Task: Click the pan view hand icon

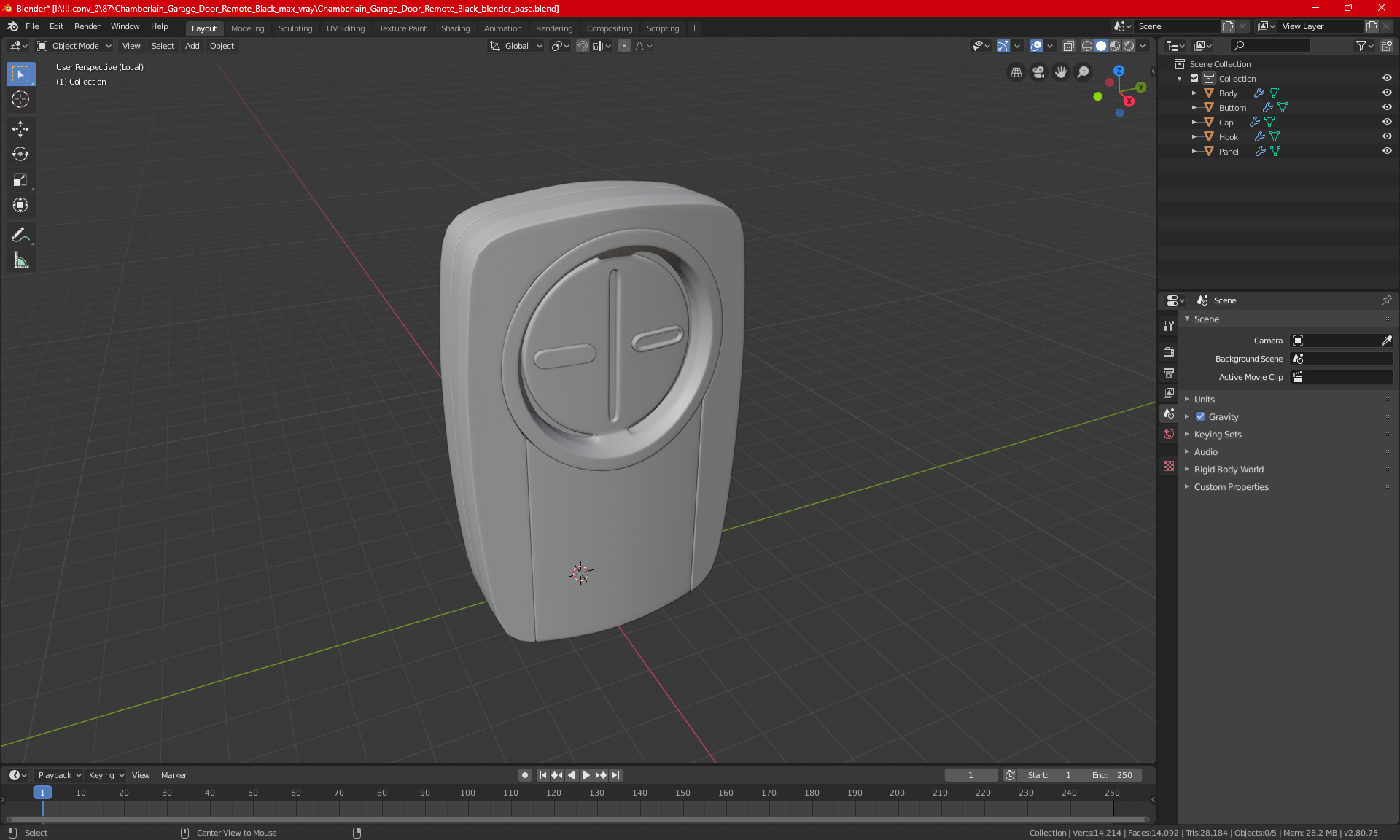Action: click(1061, 72)
